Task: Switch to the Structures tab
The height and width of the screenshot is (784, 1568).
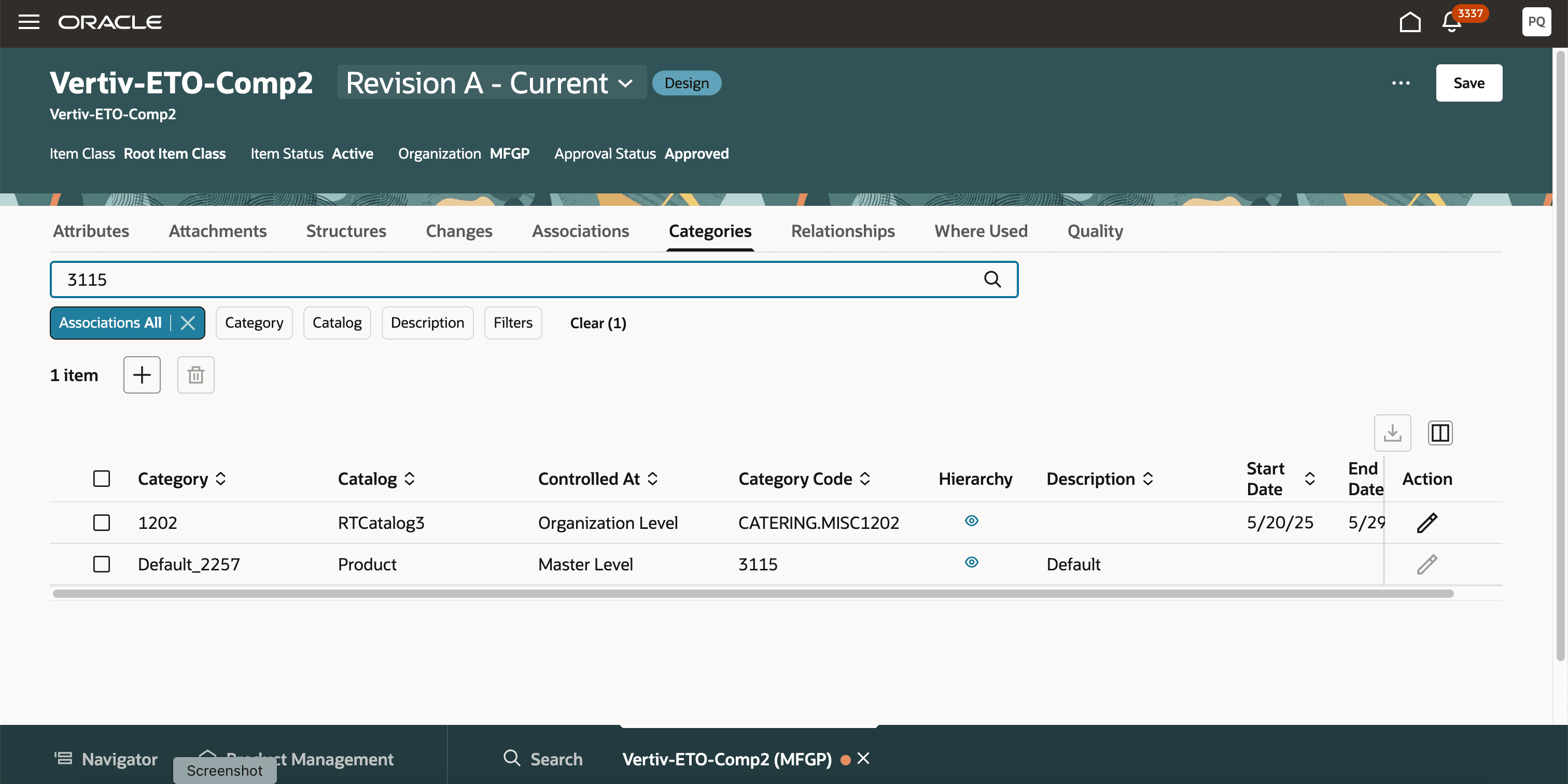Action: click(x=346, y=231)
